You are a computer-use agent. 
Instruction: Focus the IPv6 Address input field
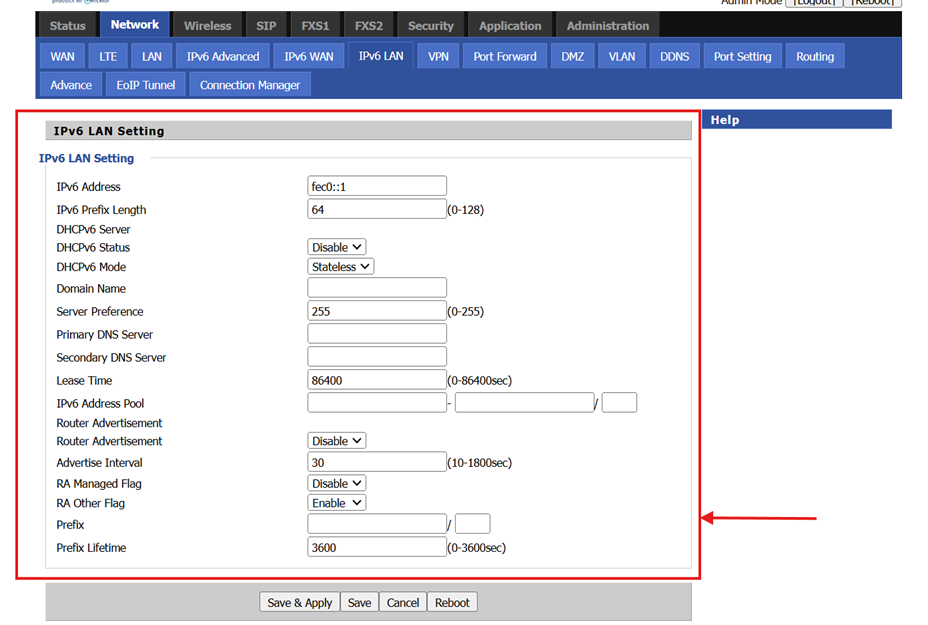[376, 187]
